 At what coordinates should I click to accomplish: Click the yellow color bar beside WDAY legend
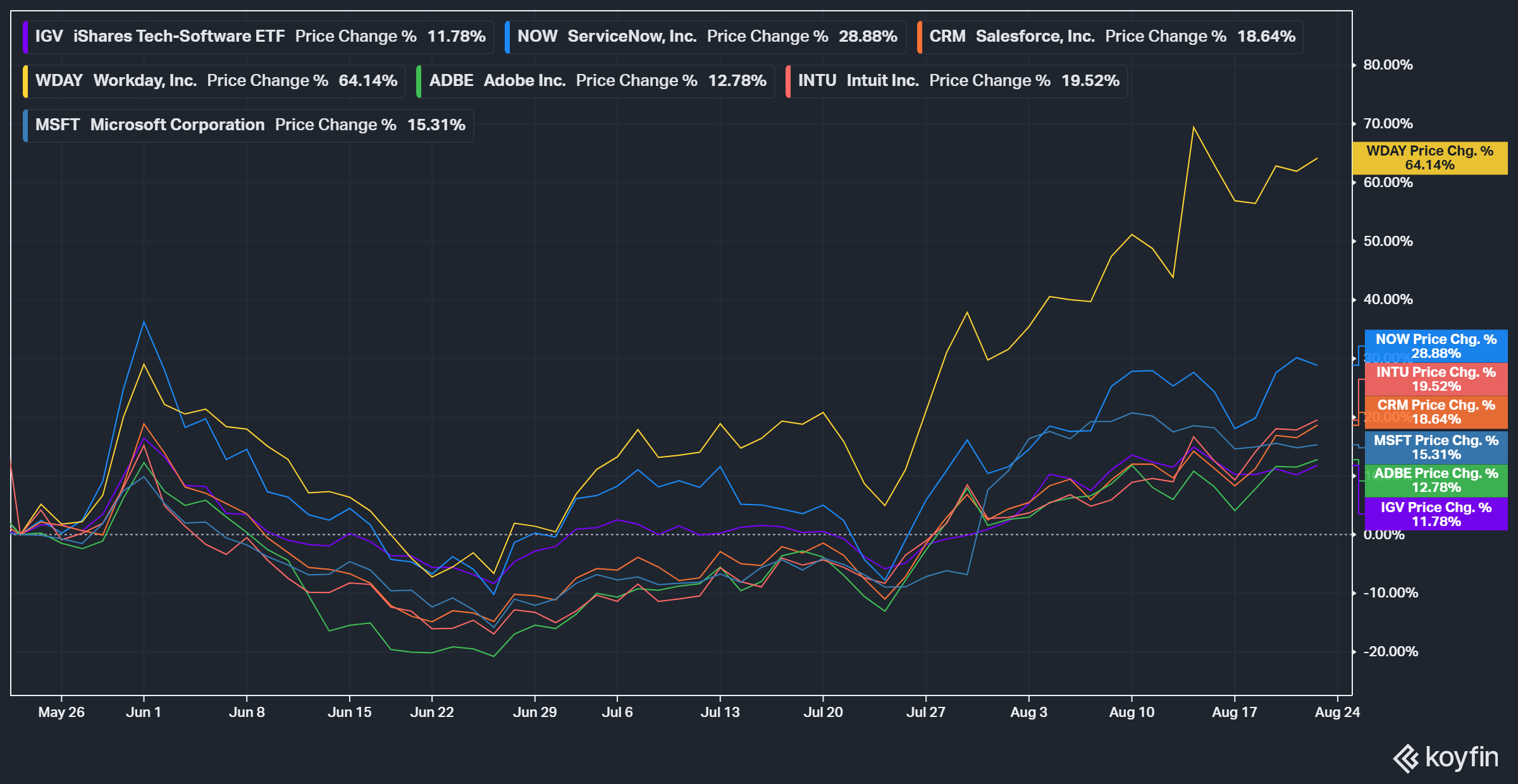point(25,81)
